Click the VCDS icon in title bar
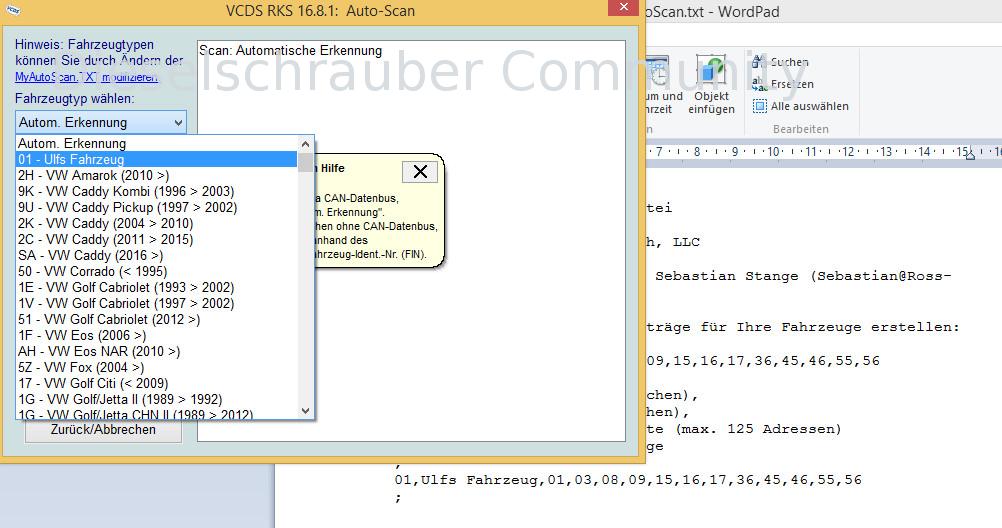 pyautogui.click(x=13, y=10)
